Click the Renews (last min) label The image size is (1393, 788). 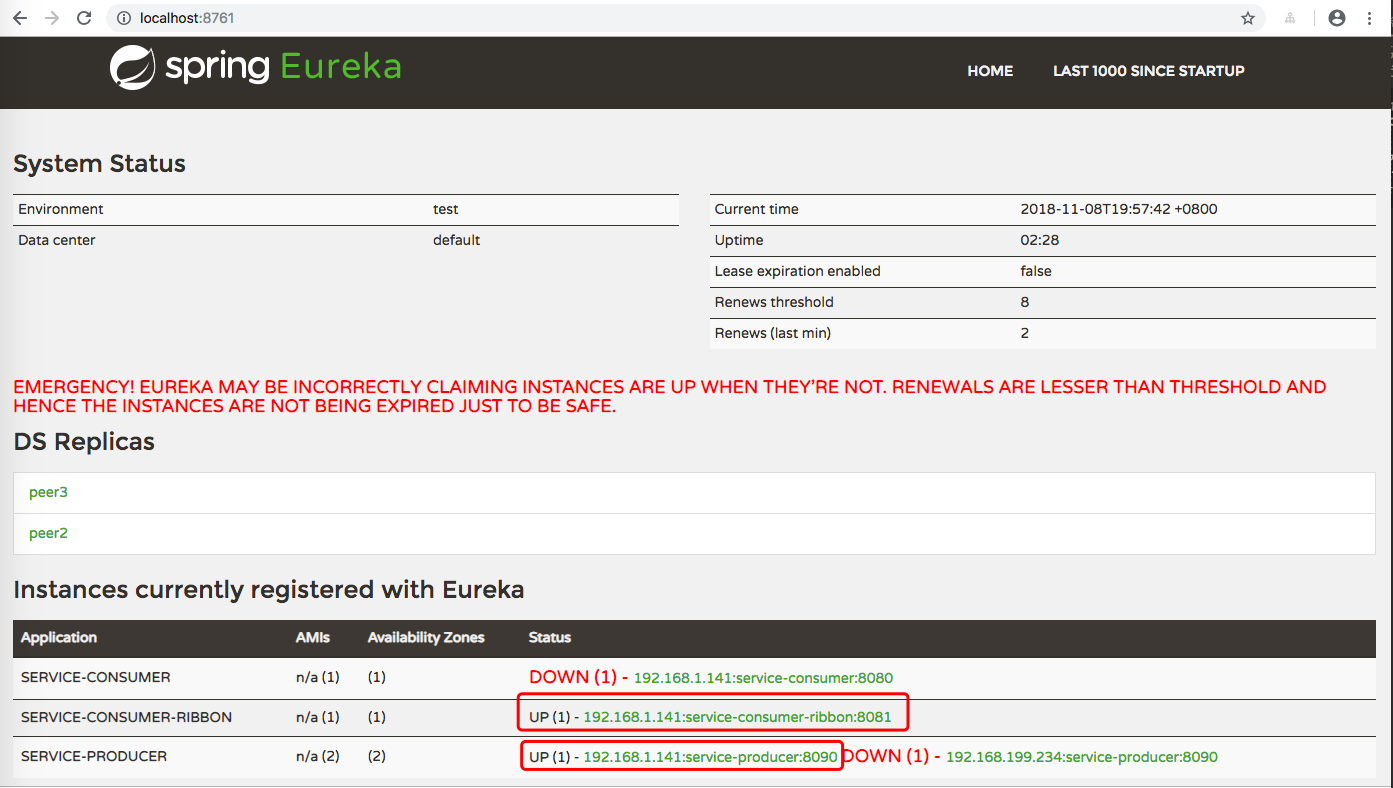coord(773,333)
